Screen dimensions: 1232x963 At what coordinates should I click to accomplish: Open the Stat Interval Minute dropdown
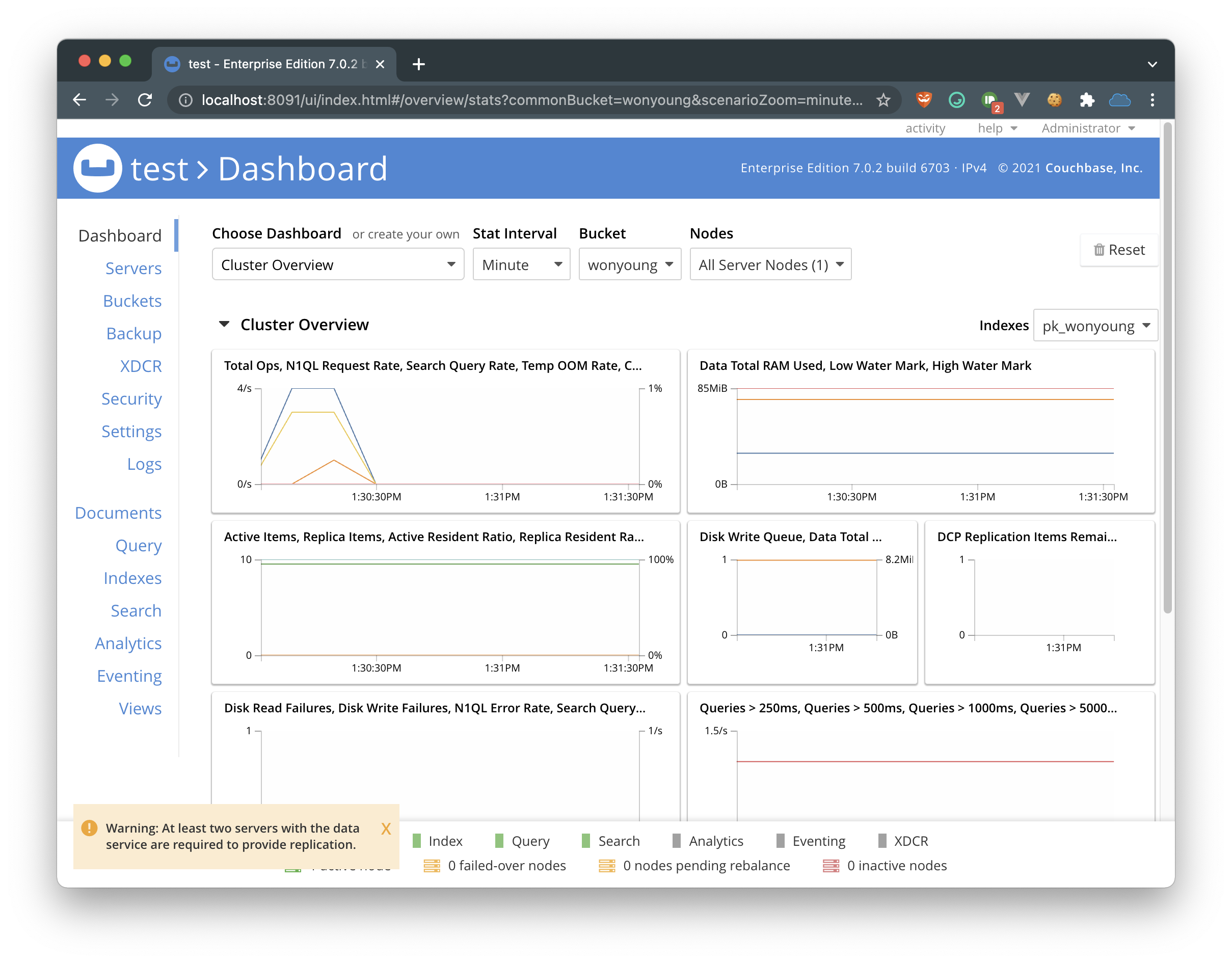point(521,264)
